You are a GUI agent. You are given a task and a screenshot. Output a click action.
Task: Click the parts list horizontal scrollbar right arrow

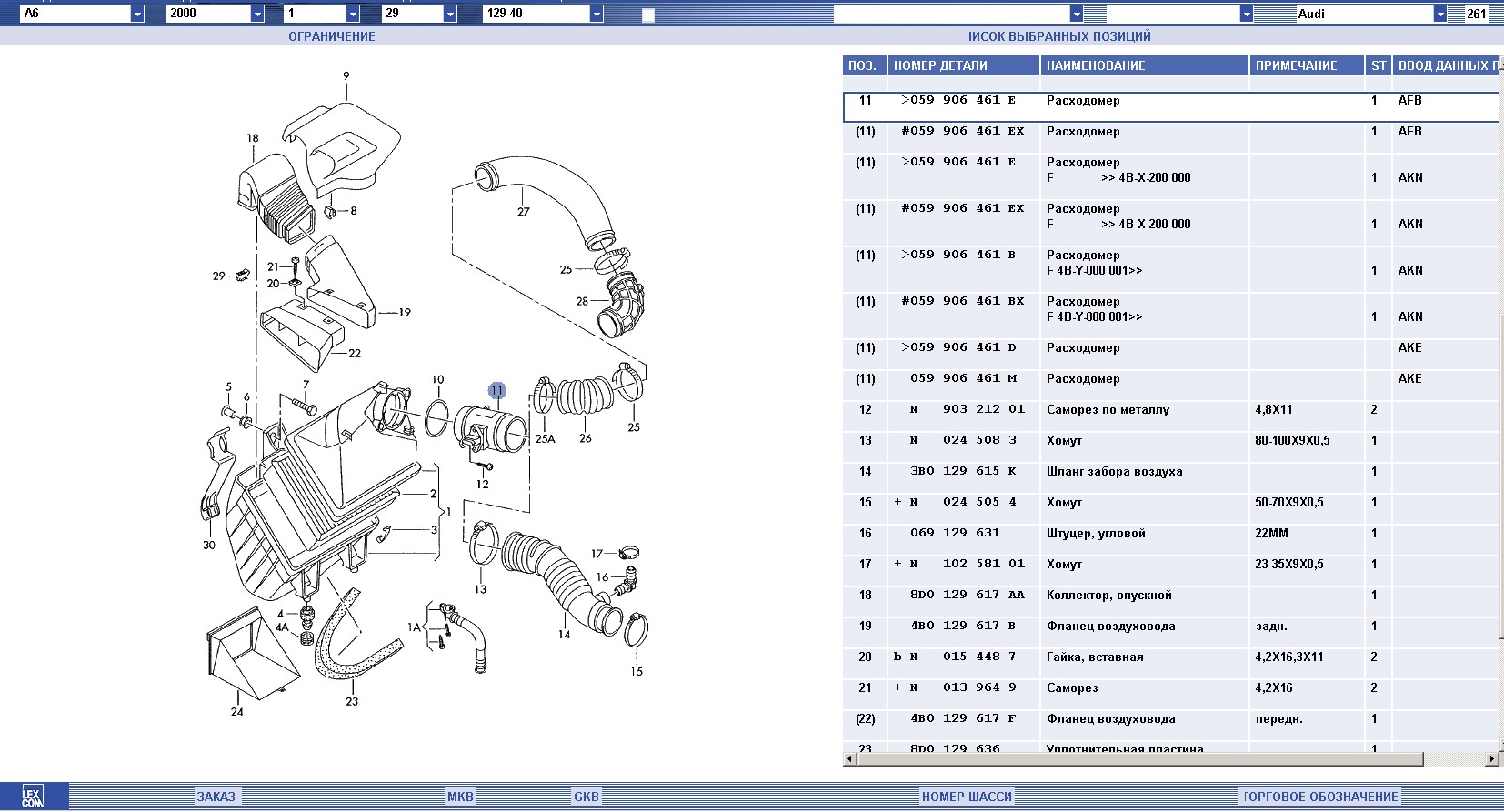(1491, 758)
